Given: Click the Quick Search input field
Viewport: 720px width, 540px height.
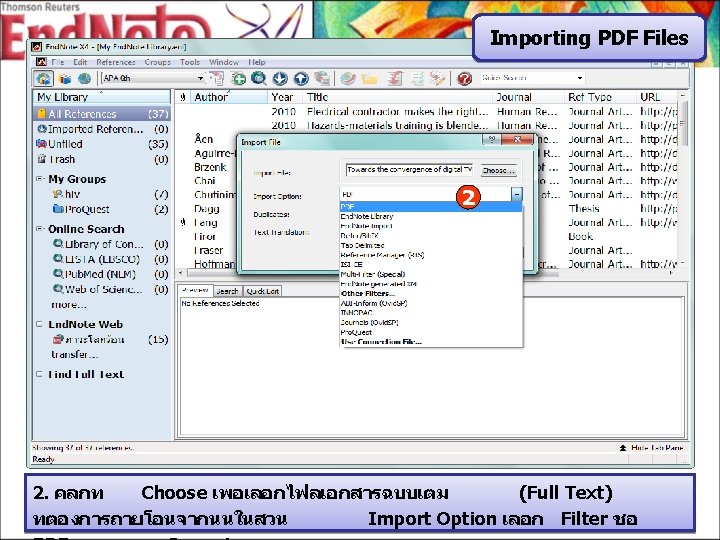Looking at the screenshot, I should pos(527,78).
